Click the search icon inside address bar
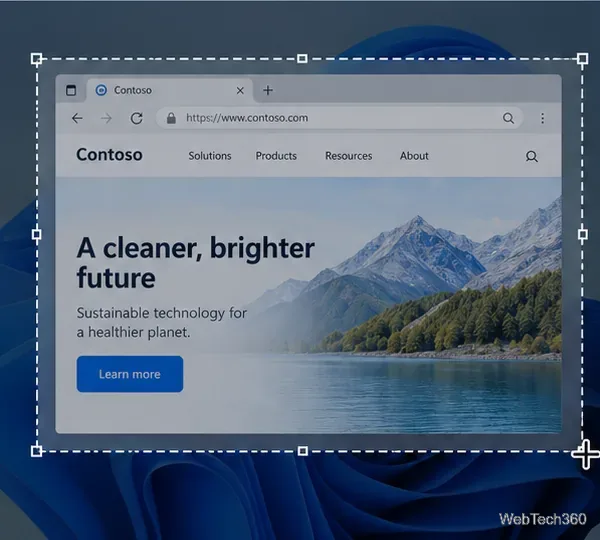Image resolution: width=600 pixels, height=540 pixels. click(508, 118)
